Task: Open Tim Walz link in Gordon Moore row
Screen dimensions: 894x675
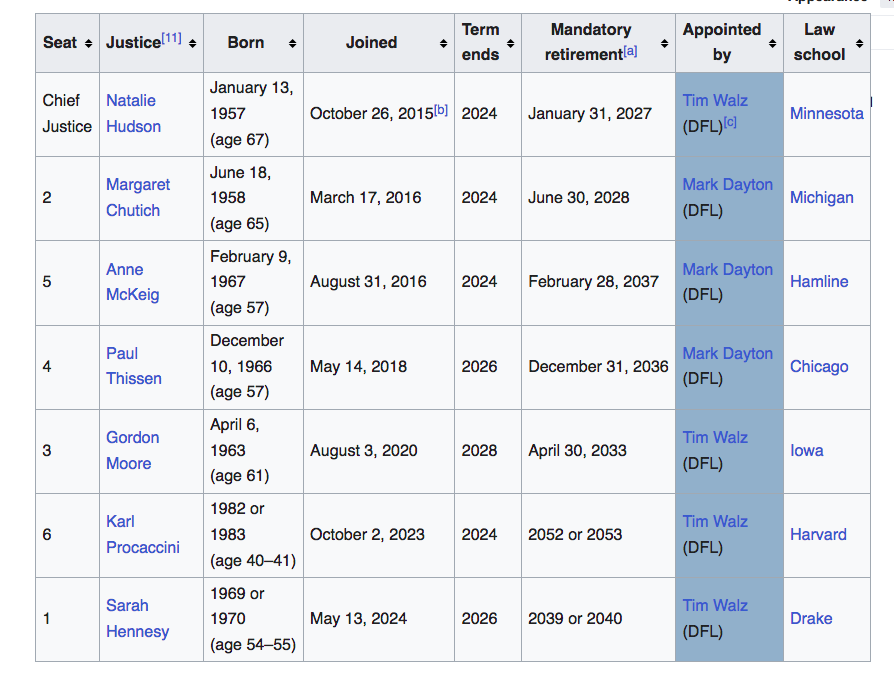Action: (x=715, y=438)
